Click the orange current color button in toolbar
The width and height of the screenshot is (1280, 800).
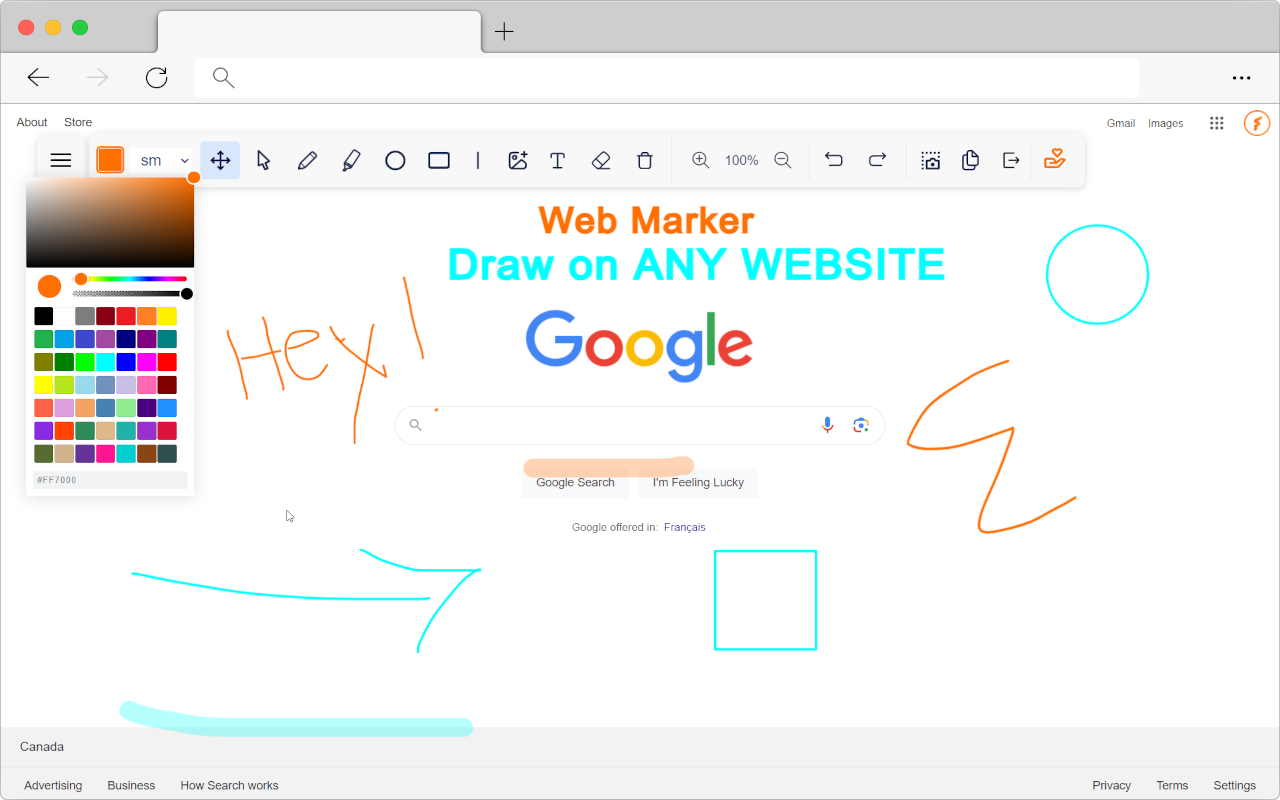(x=110, y=160)
